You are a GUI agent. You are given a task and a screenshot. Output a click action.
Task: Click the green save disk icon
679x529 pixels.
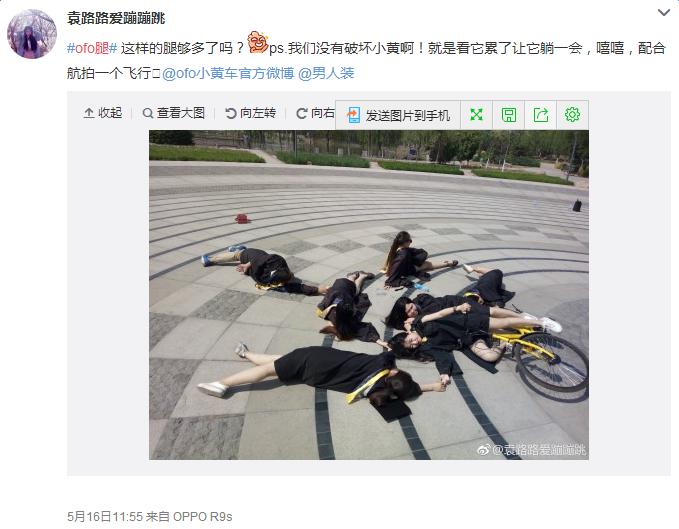coord(508,115)
